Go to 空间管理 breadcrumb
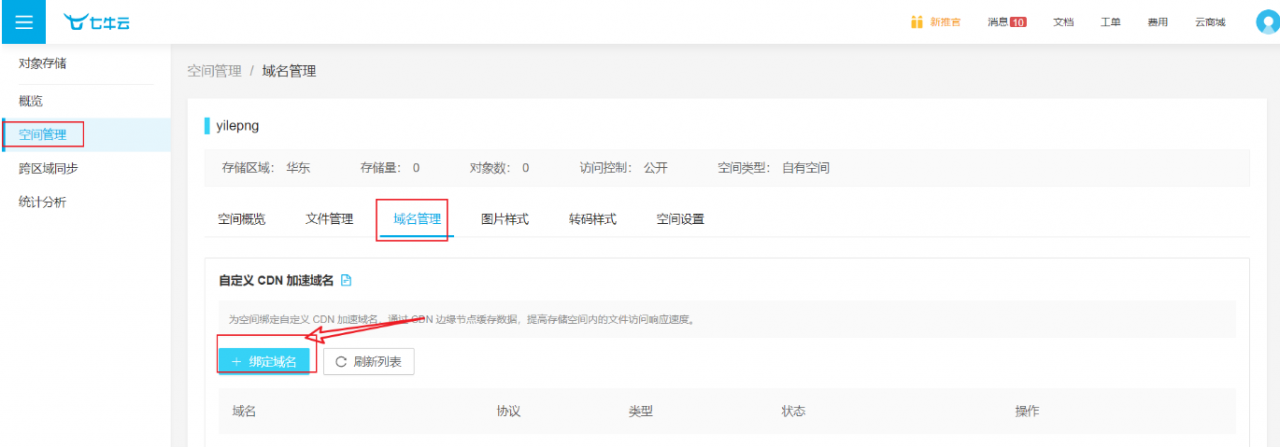Image resolution: width=1280 pixels, height=447 pixels. point(214,71)
